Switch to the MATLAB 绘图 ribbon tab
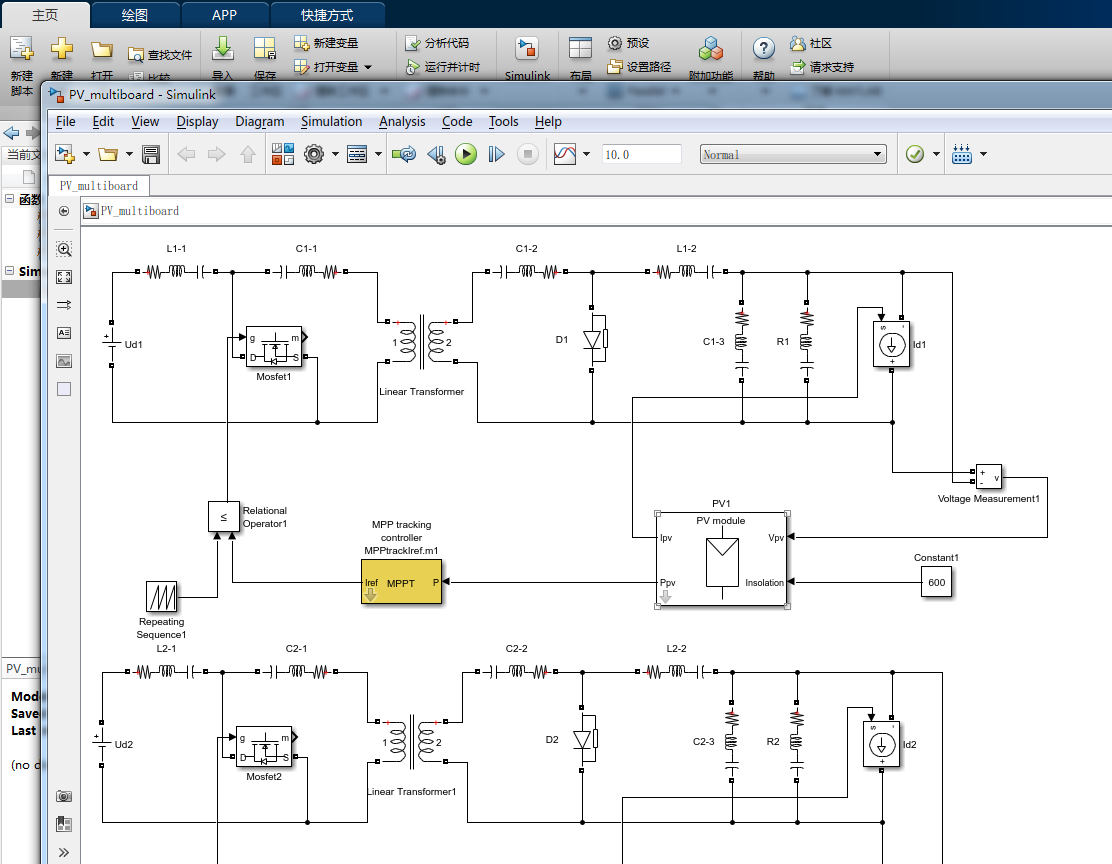The height and width of the screenshot is (864, 1112). tap(135, 15)
